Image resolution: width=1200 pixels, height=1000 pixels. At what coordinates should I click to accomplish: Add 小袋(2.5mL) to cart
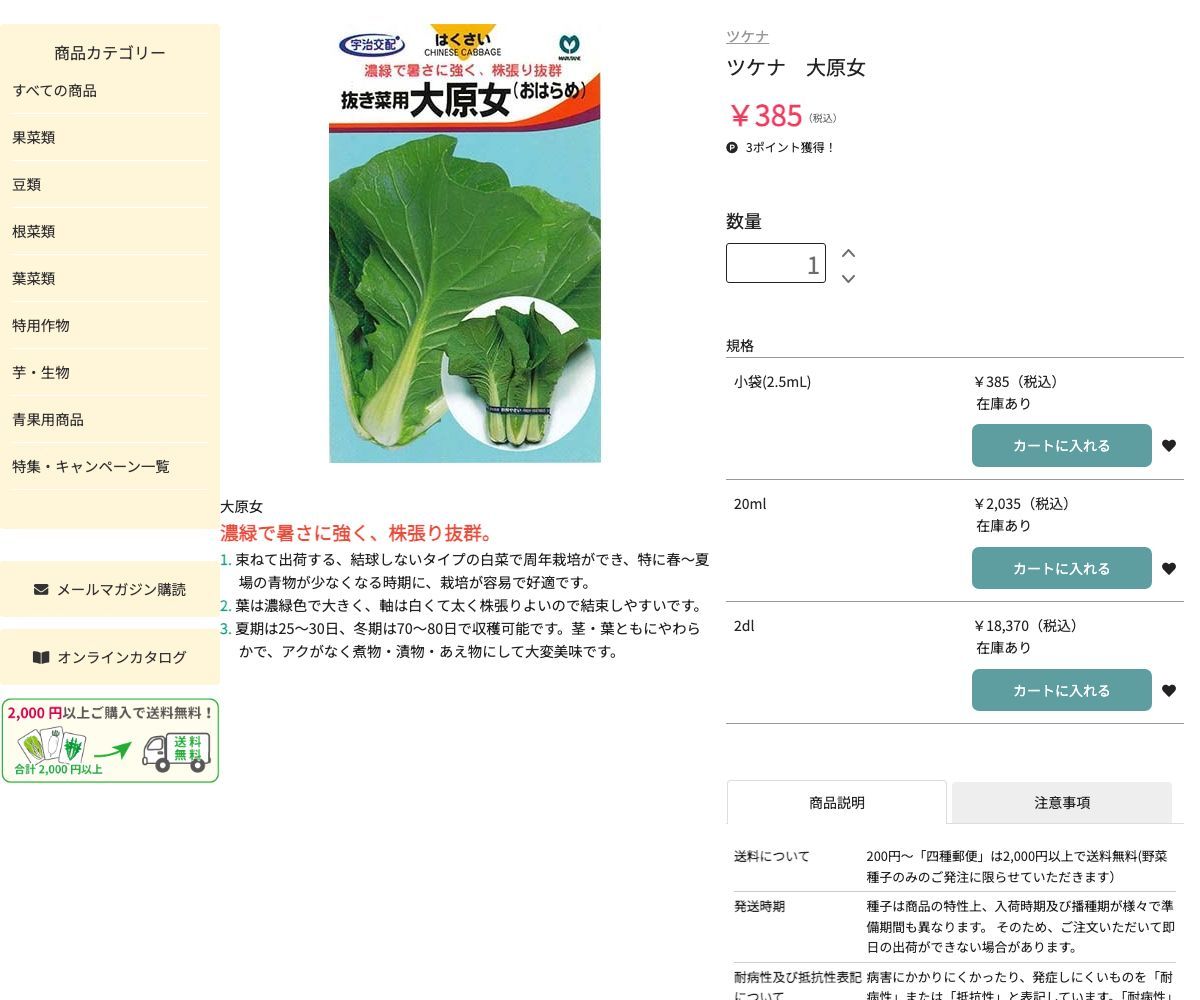tap(1061, 446)
